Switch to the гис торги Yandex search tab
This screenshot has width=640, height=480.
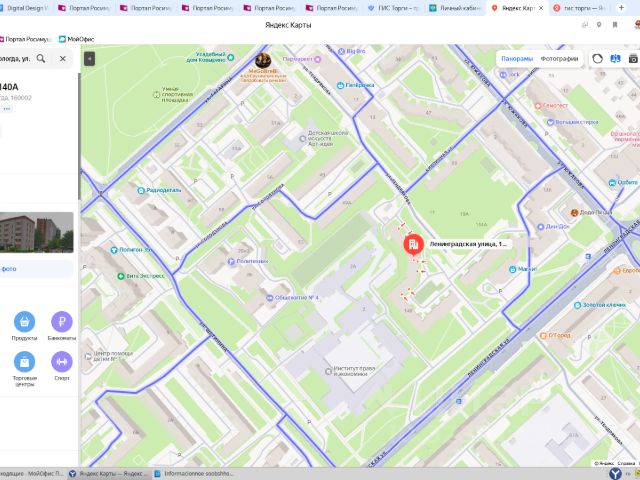point(580,8)
